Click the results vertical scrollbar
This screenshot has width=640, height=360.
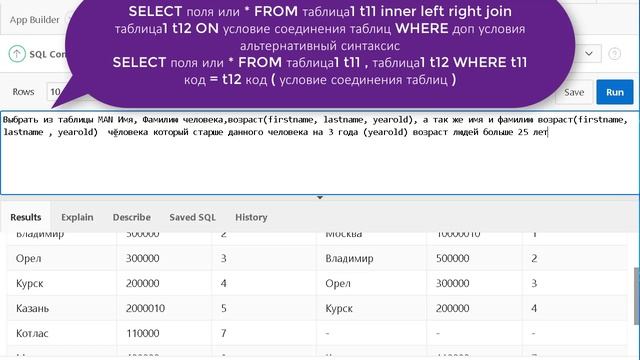(637, 296)
